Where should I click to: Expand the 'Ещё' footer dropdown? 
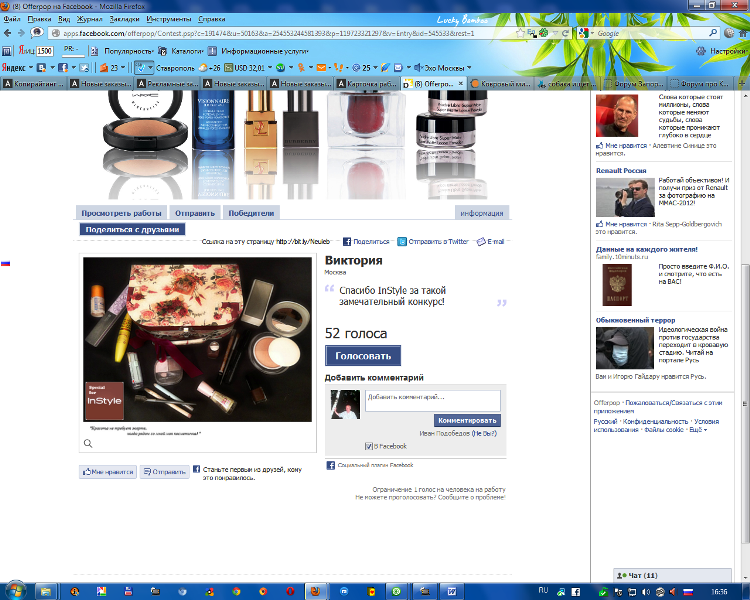698,430
